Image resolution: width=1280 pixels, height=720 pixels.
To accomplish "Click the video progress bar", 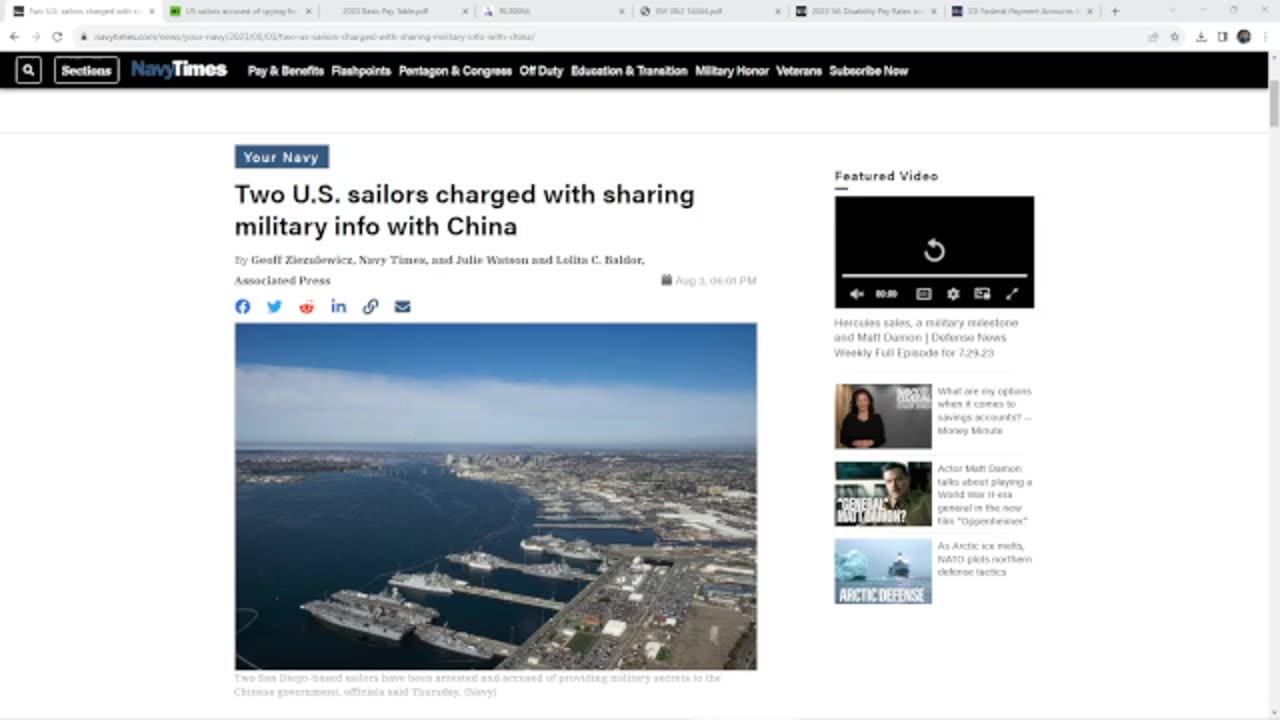I will pos(934,275).
